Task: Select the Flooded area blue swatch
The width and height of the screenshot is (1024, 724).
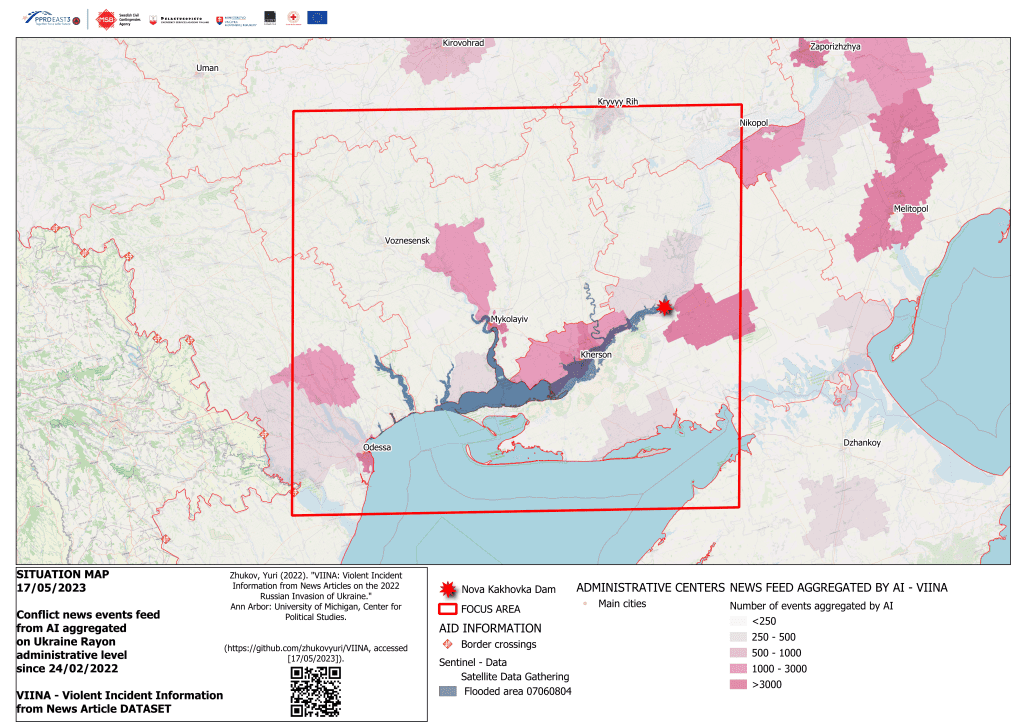Action: pyautogui.click(x=449, y=689)
